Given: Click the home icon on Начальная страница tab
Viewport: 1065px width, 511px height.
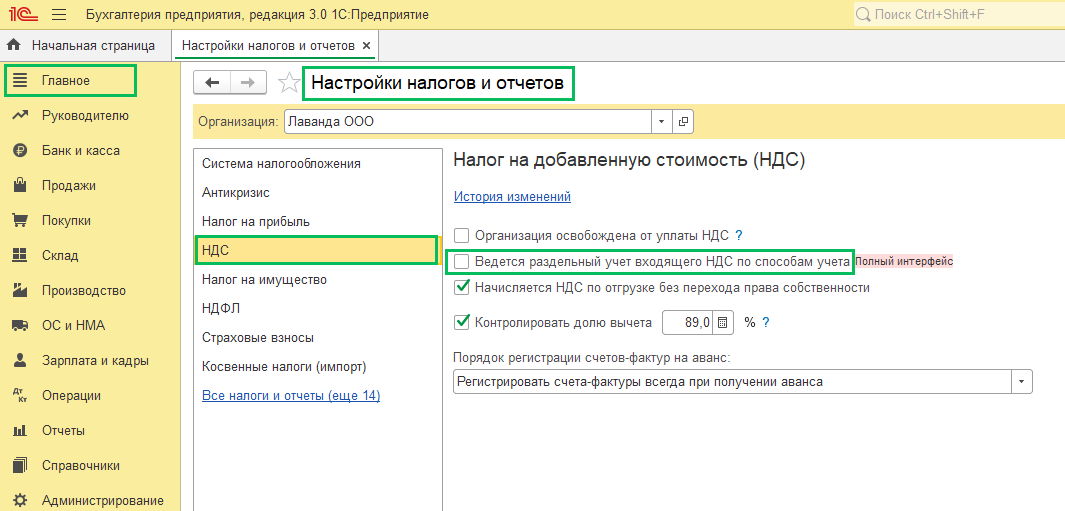Looking at the screenshot, I should click(x=14, y=46).
